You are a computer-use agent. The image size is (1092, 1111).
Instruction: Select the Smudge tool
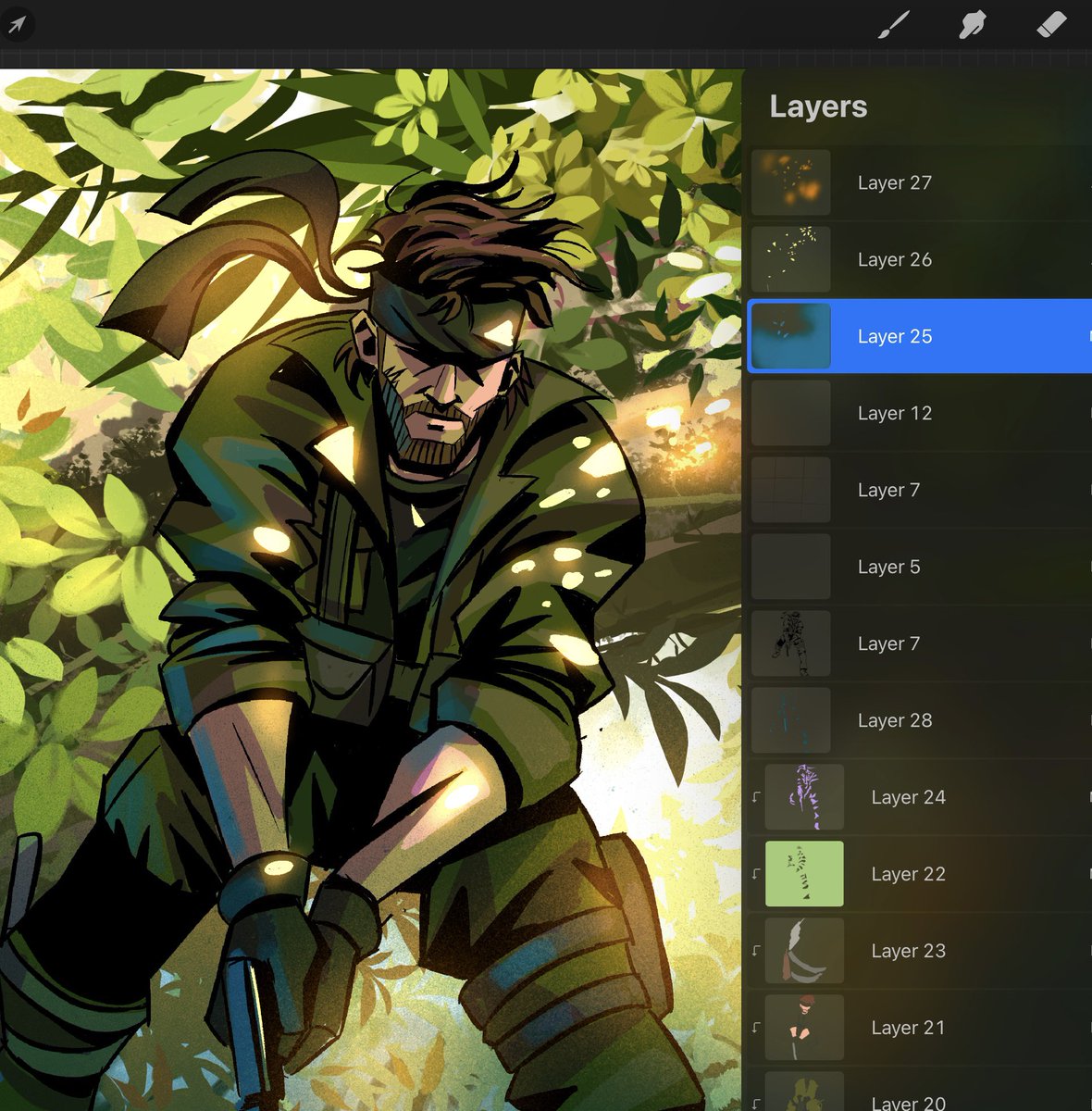(972, 24)
